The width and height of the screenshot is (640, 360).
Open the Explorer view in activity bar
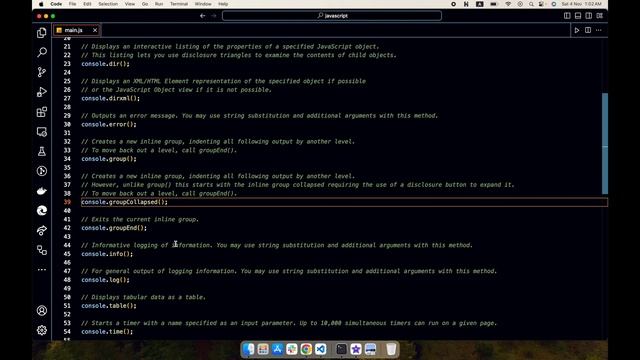tap(42, 33)
